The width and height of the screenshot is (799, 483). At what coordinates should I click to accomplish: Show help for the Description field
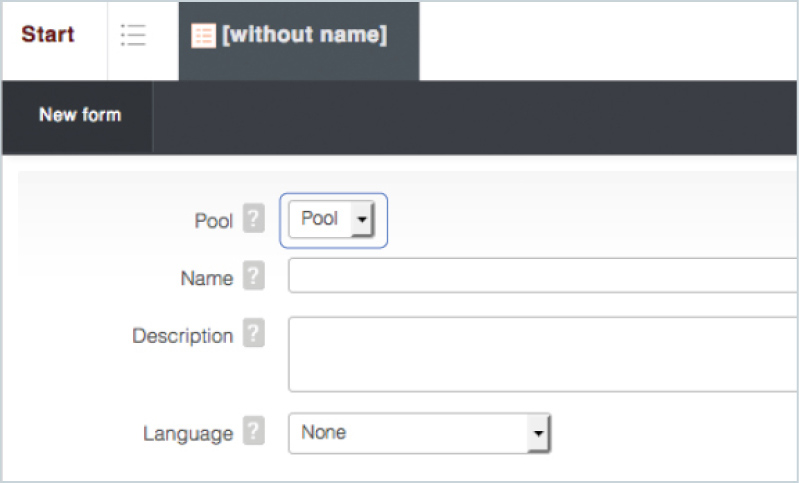[x=254, y=335]
